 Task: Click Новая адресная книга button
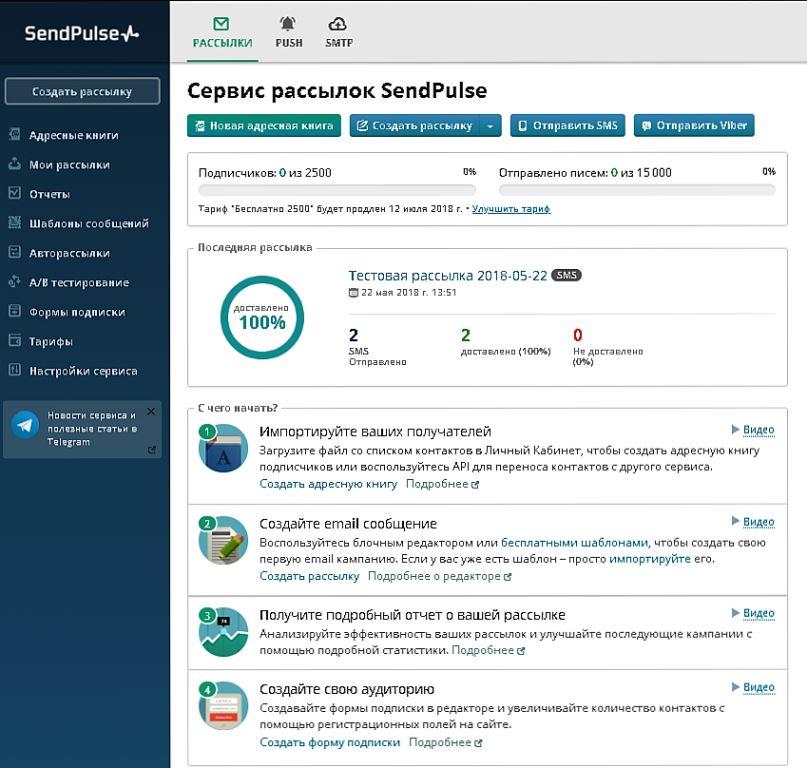(264, 126)
